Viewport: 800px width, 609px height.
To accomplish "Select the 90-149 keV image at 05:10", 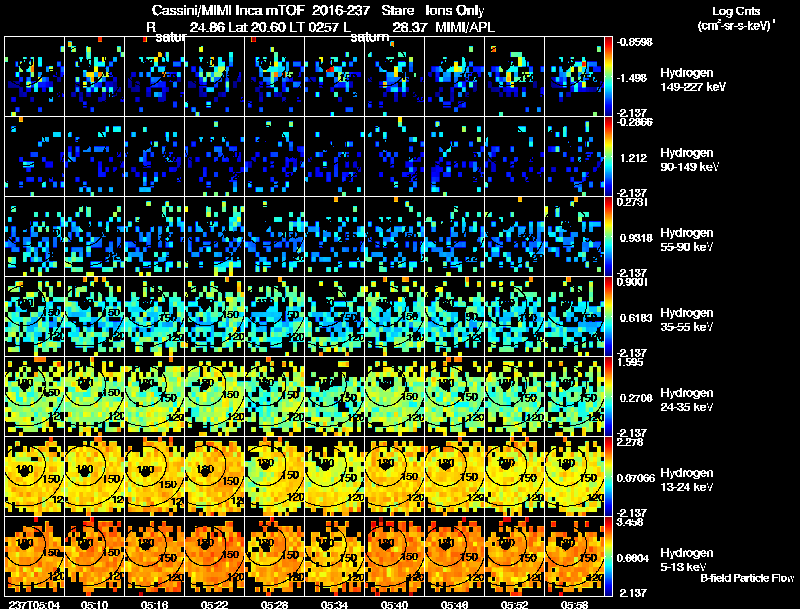I will 94,157.
